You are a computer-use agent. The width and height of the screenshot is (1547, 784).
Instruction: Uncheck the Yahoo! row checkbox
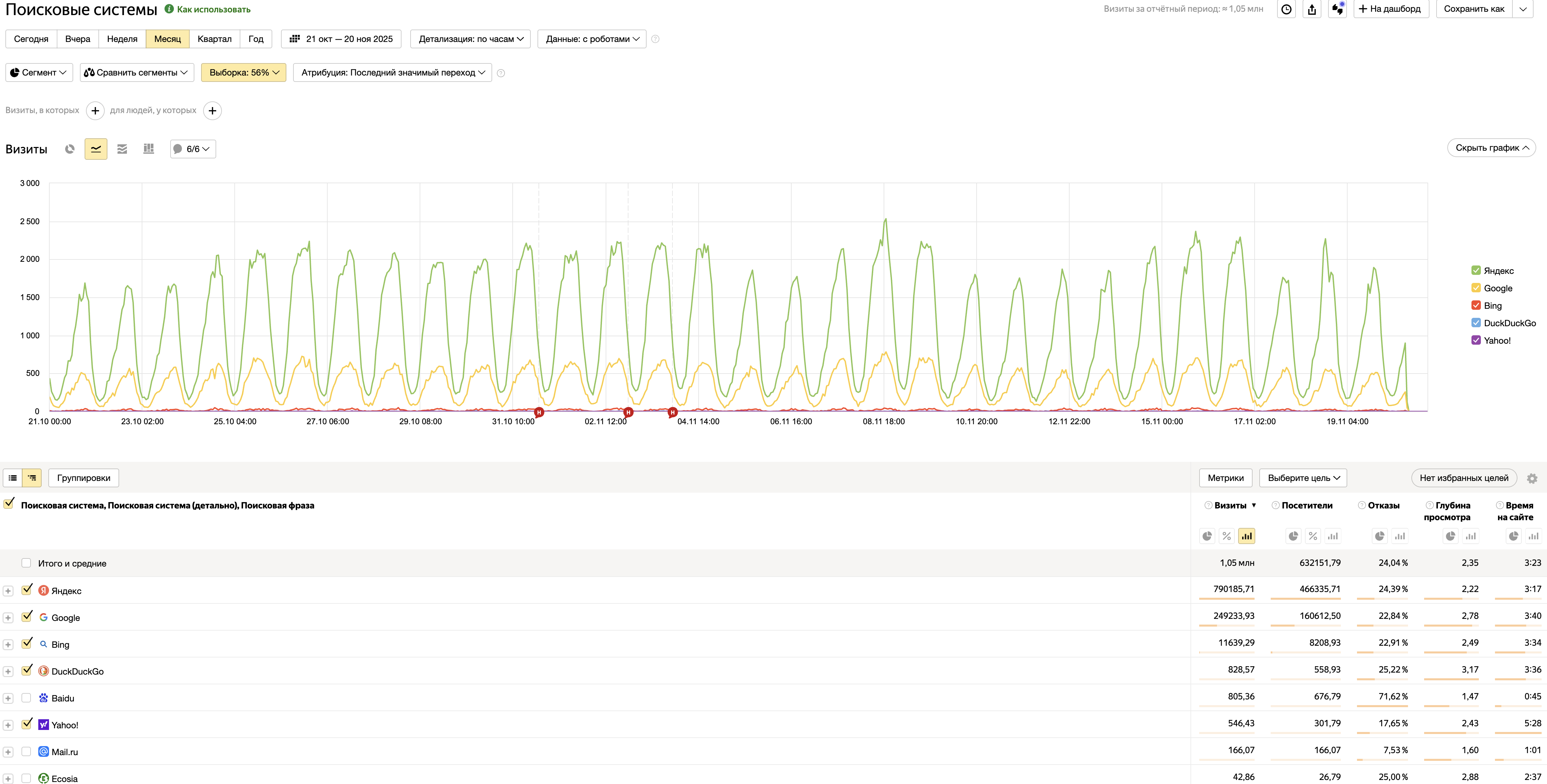pyautogui.click(x=26, y=724)
